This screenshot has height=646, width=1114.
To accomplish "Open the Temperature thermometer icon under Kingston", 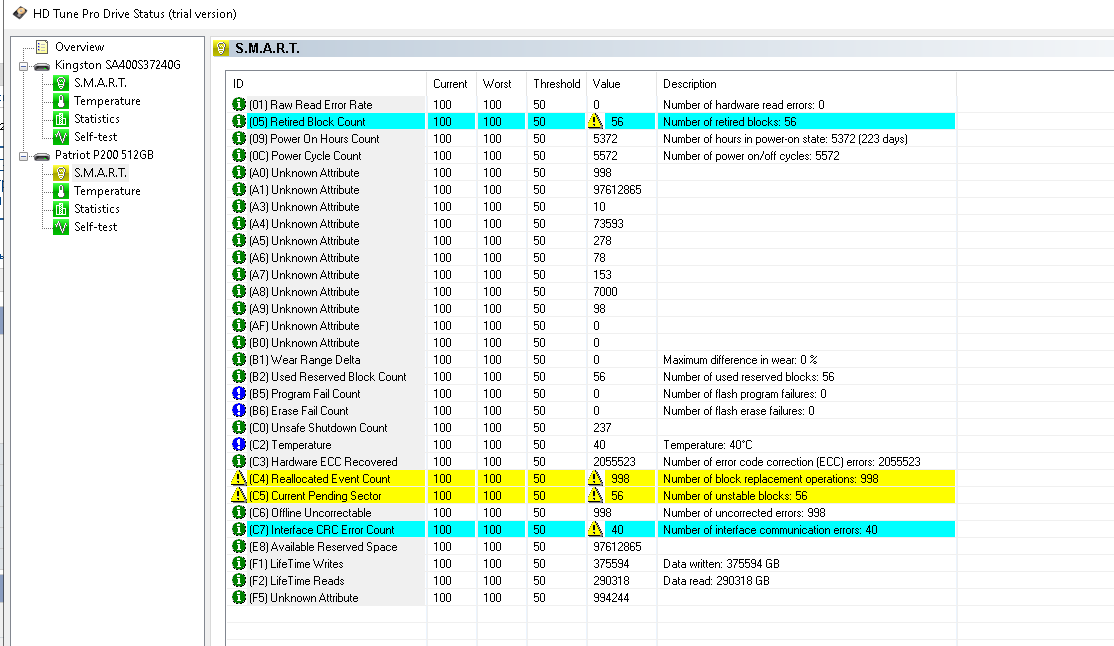I will click(61, 101).
